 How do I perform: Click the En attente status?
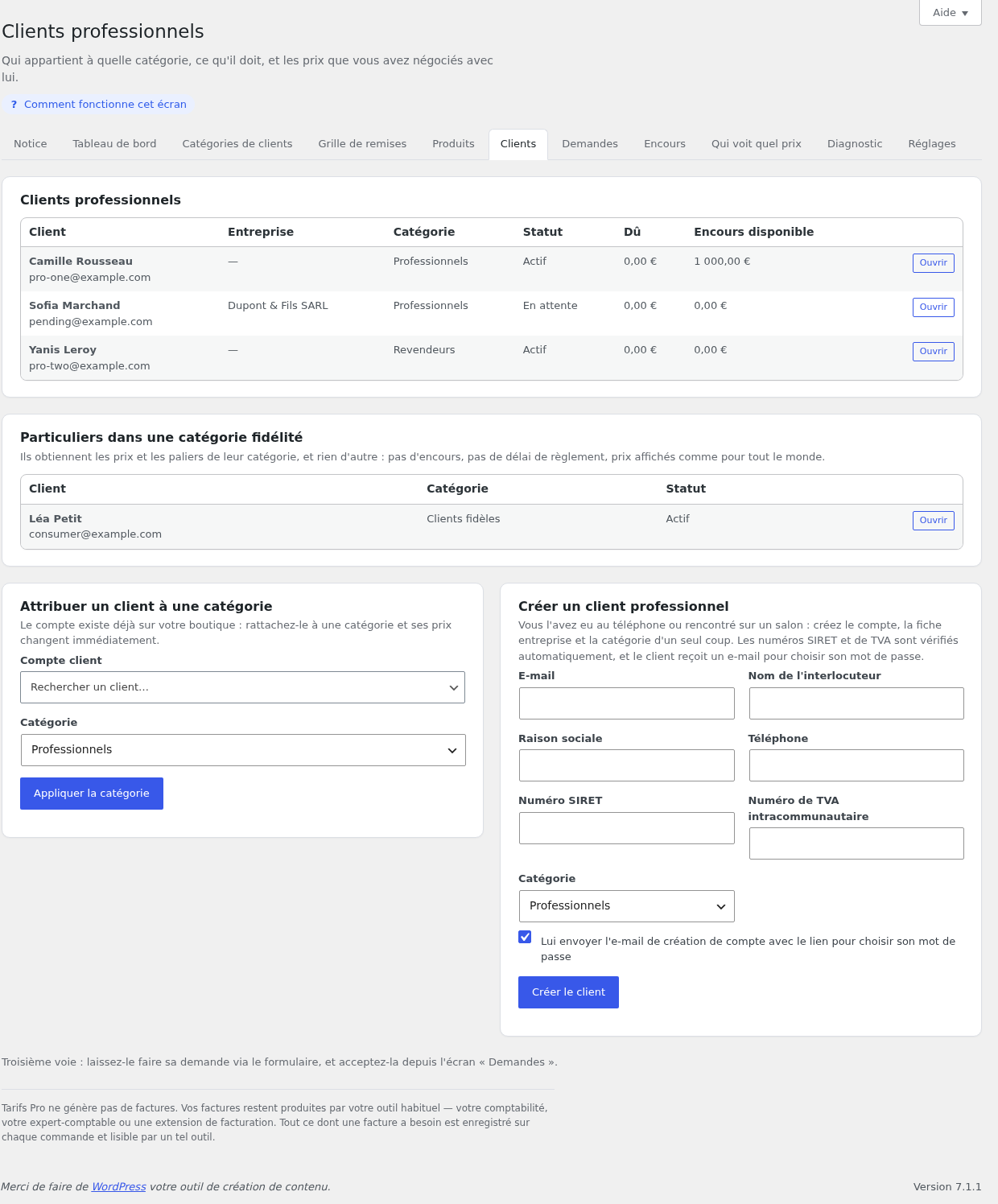[x=550, y=306]
